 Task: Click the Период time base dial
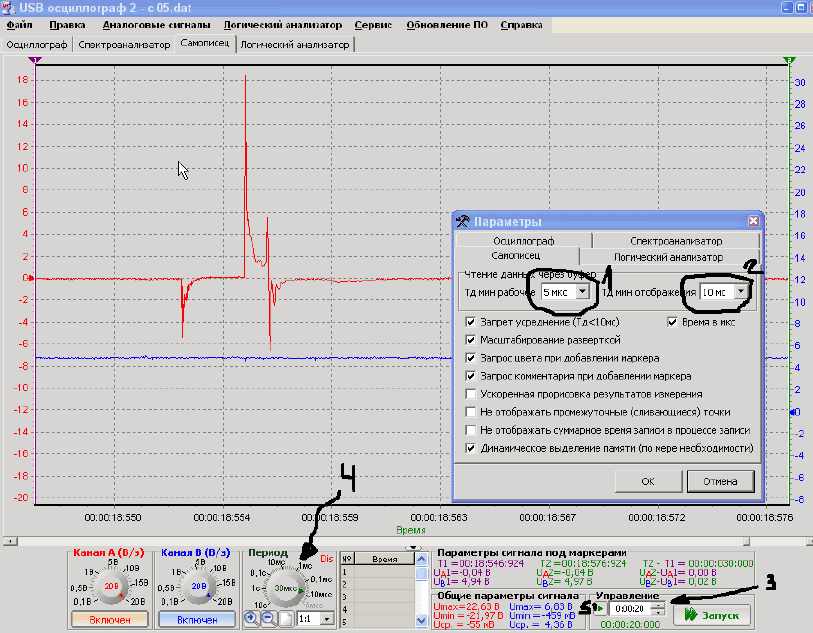pos(286,588)
